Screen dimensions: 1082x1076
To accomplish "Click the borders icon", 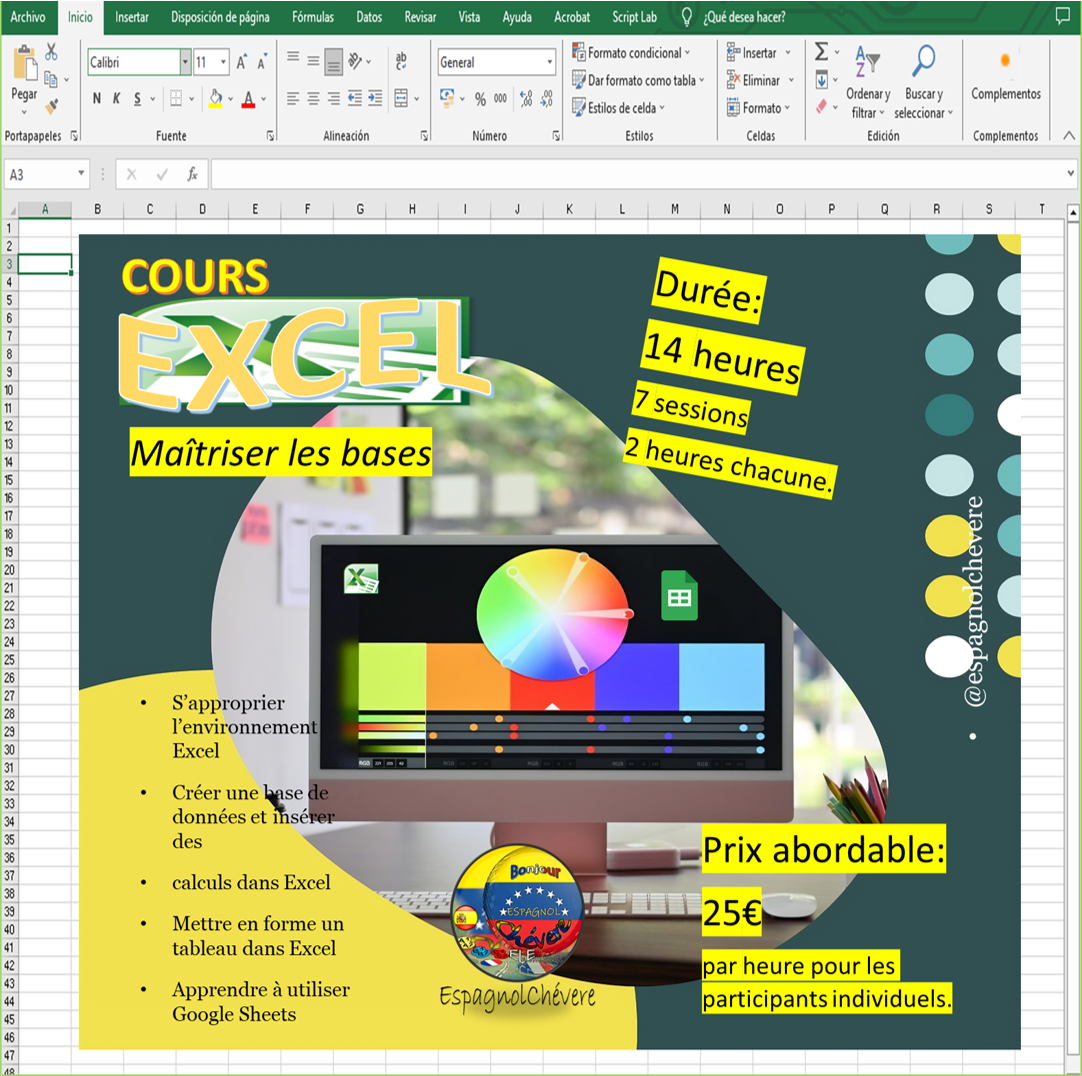I will coord(176,99).
